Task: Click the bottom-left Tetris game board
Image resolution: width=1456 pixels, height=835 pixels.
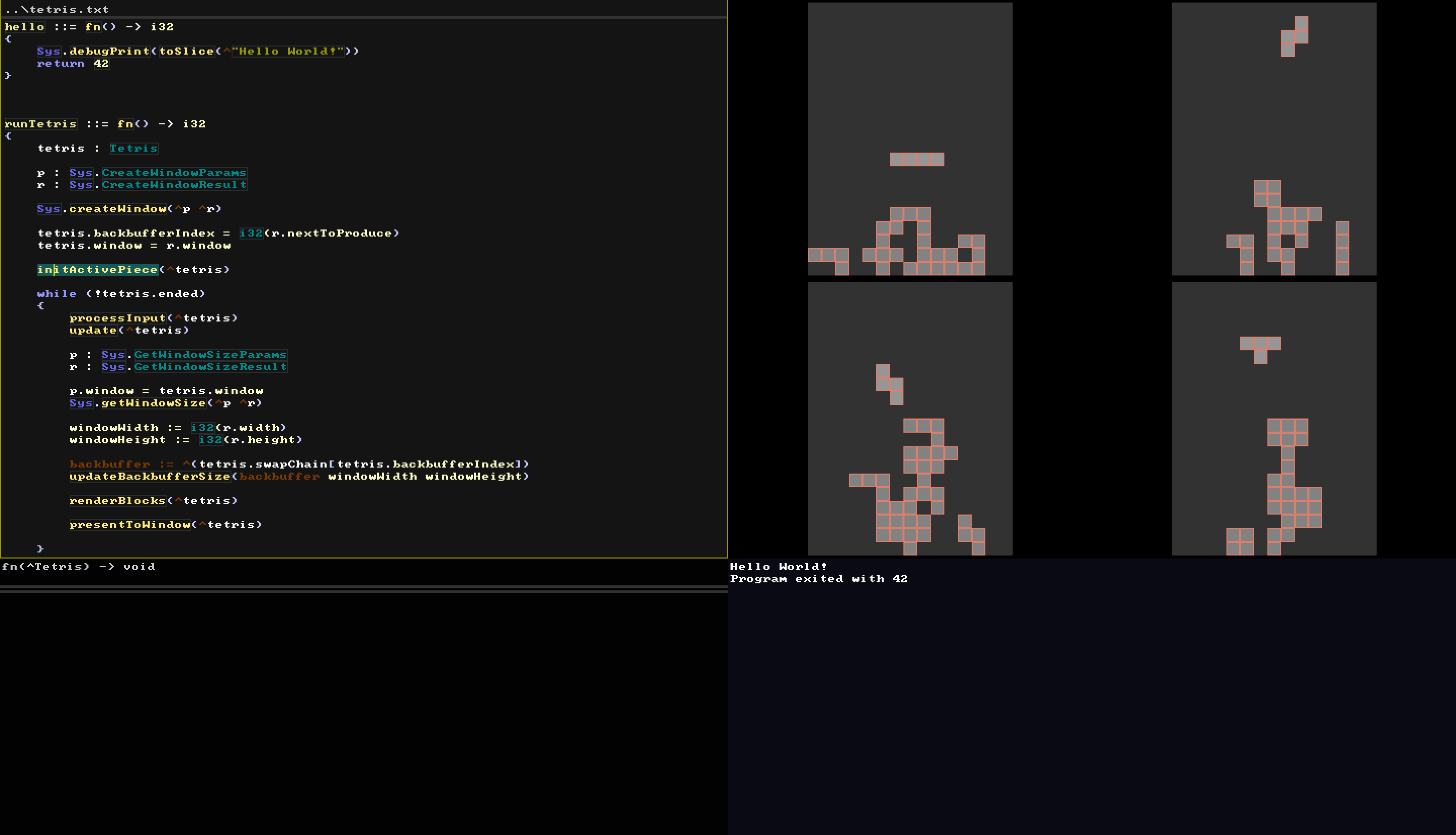Action: coord(910,419)
